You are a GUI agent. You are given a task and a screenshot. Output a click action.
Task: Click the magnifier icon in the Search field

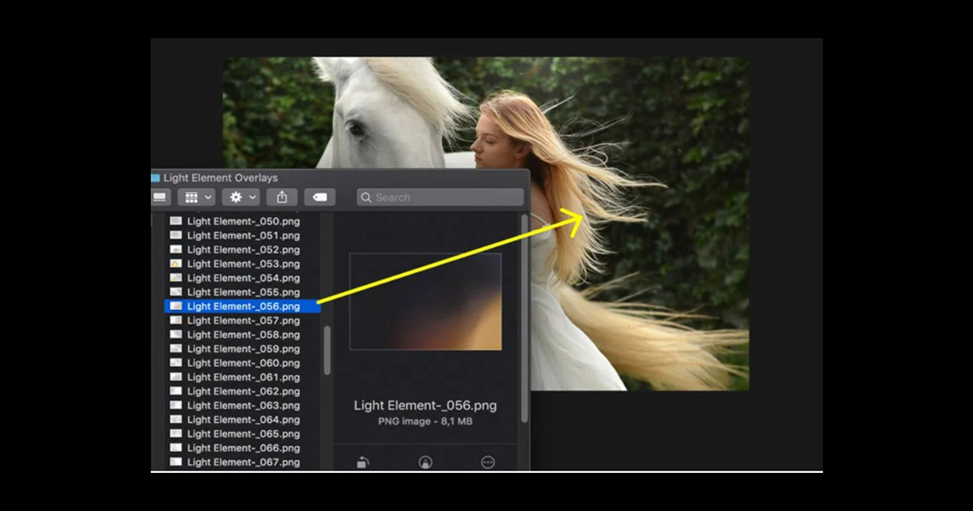[x=366, y=197]
